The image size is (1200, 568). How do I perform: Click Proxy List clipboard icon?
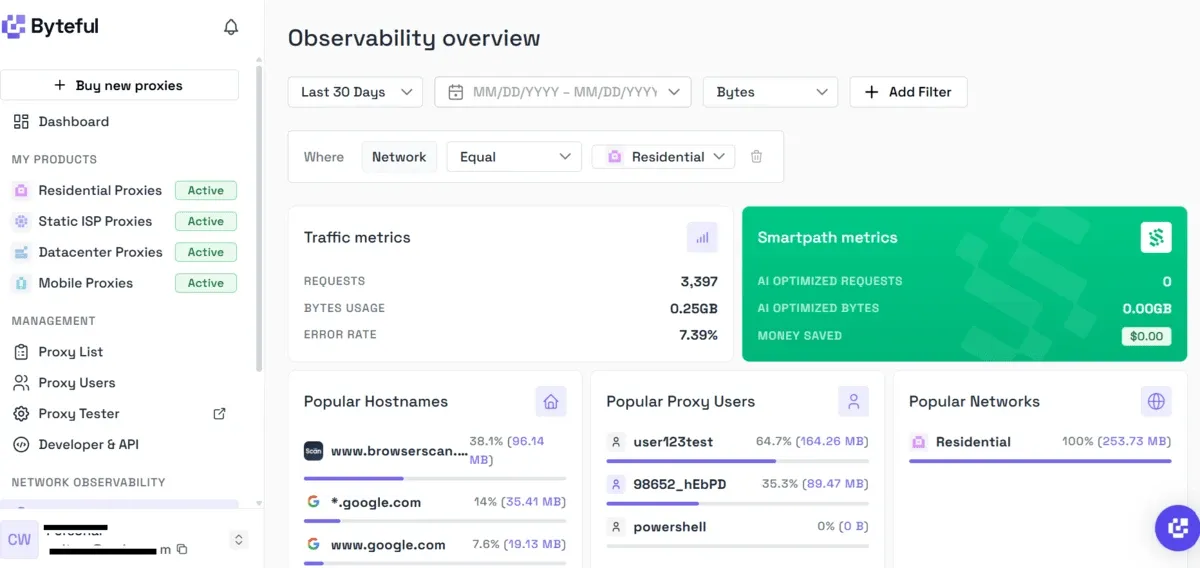21,352
